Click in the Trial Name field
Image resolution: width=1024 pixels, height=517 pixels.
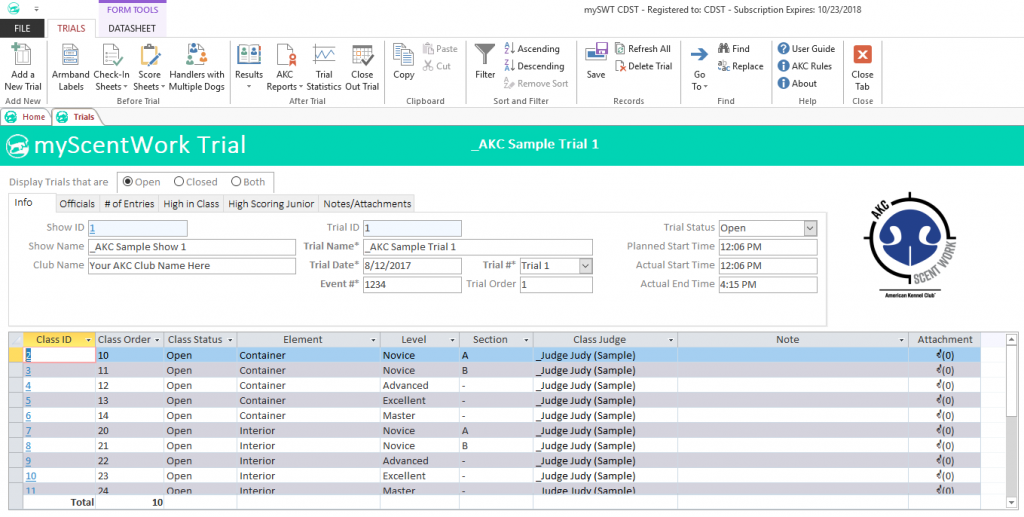point(477,247)
